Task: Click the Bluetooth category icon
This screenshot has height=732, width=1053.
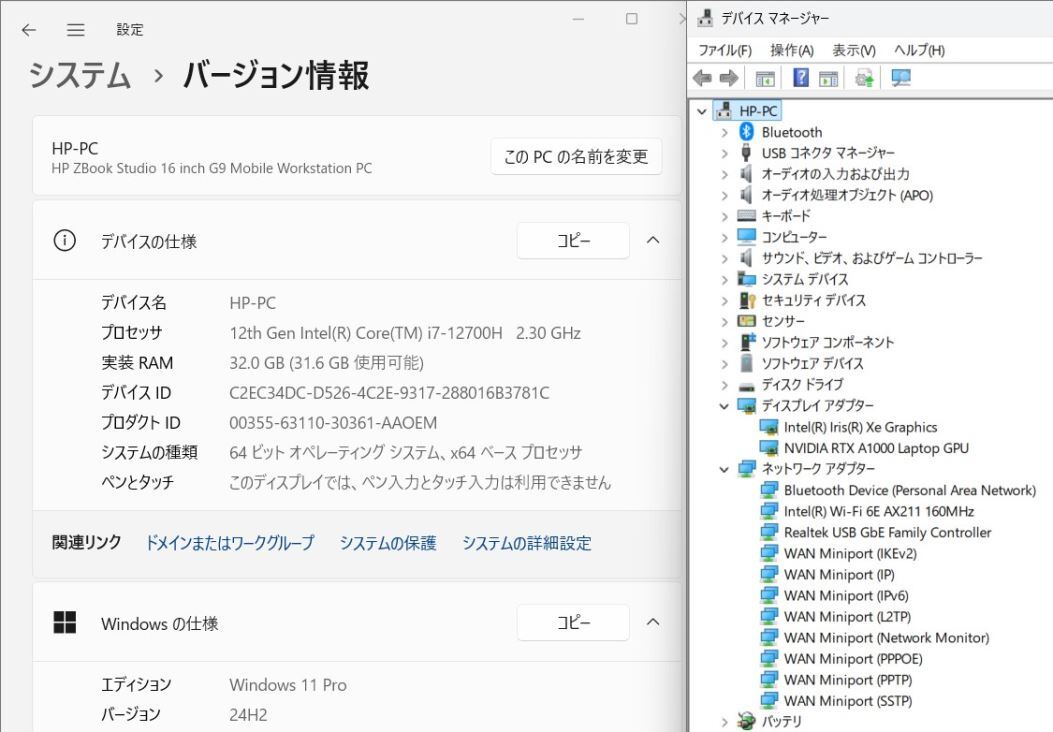Action: click(x=746, y=132)
